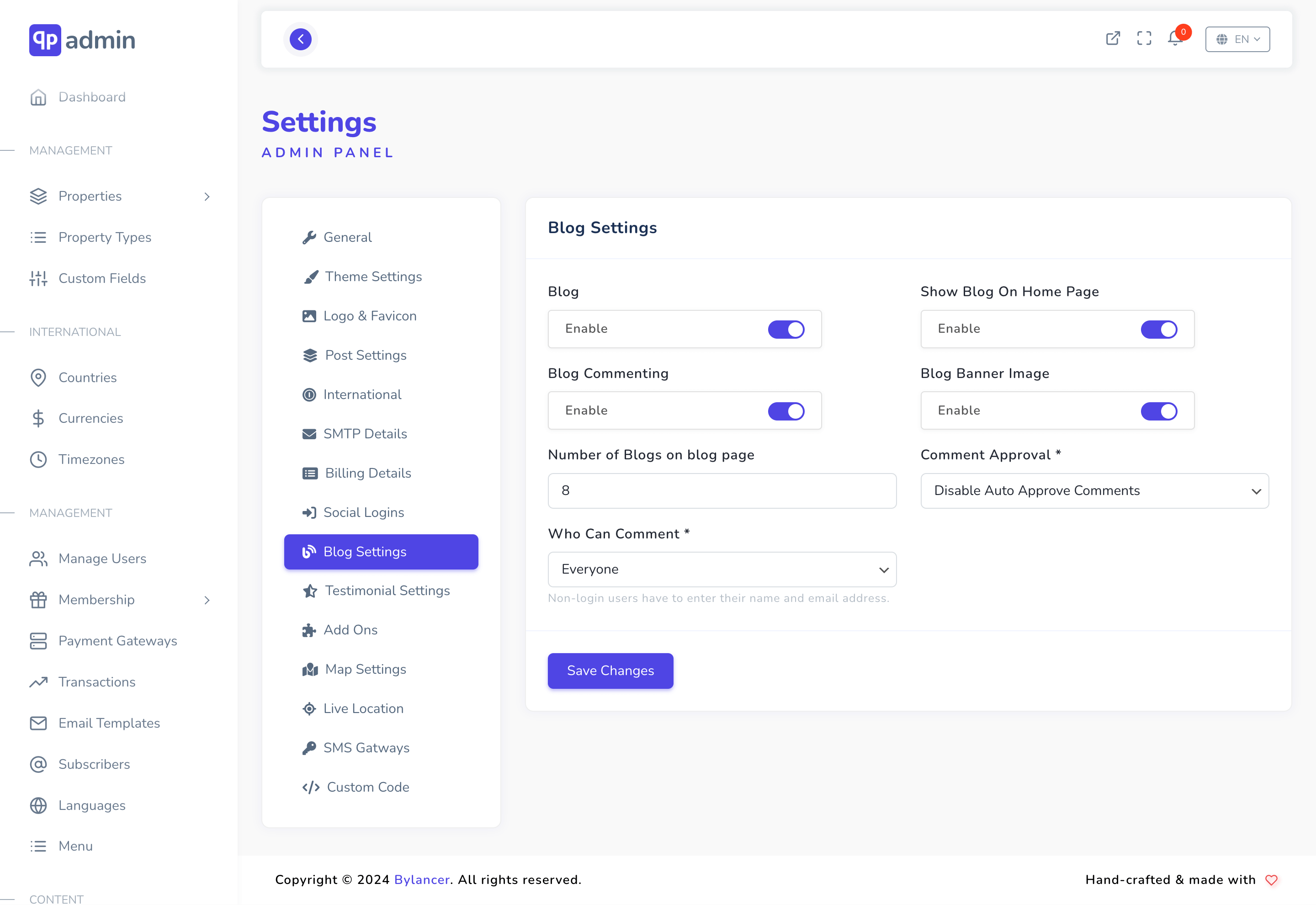
Task: Open Billing Details tab
Action: click(x=381, y=473)
